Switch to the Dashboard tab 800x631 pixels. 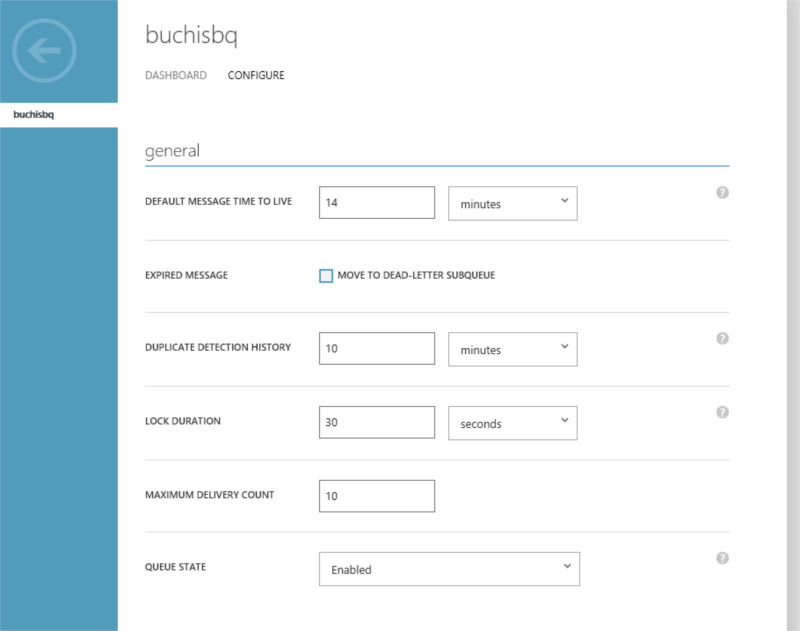[176, 75]
